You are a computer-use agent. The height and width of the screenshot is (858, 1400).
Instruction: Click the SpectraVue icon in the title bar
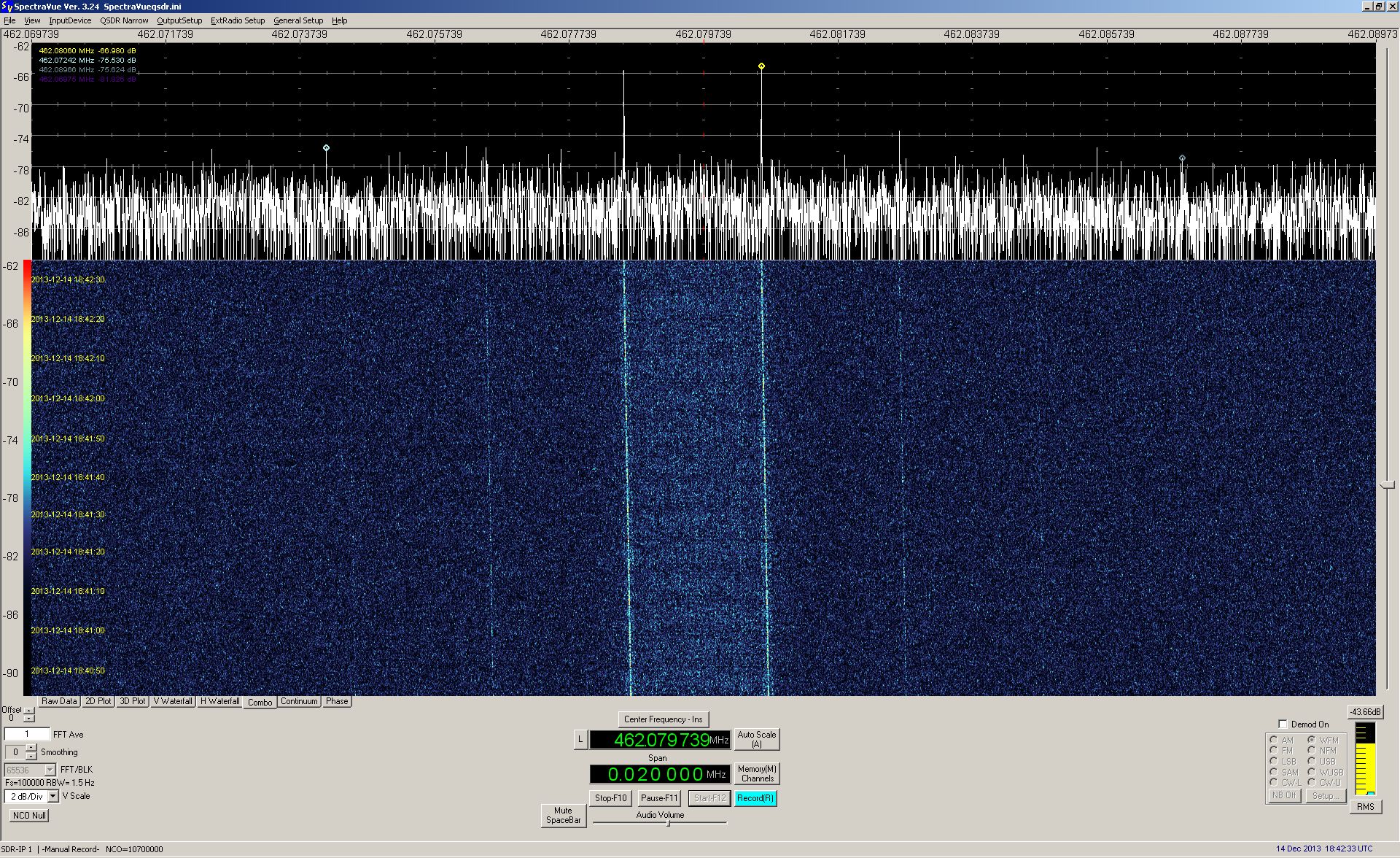pos(7,7)
